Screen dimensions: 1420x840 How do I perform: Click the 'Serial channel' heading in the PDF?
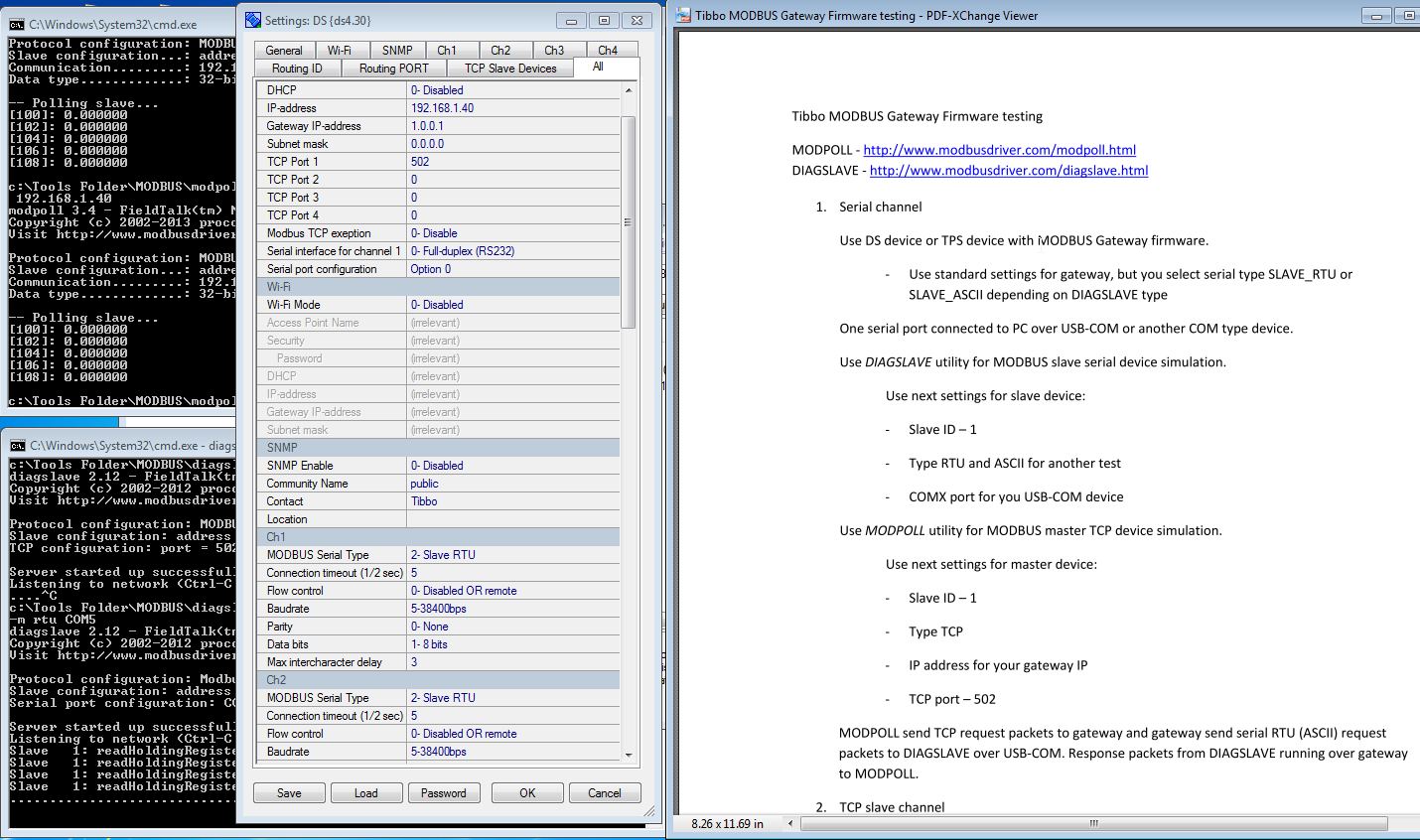pos(881,208)
